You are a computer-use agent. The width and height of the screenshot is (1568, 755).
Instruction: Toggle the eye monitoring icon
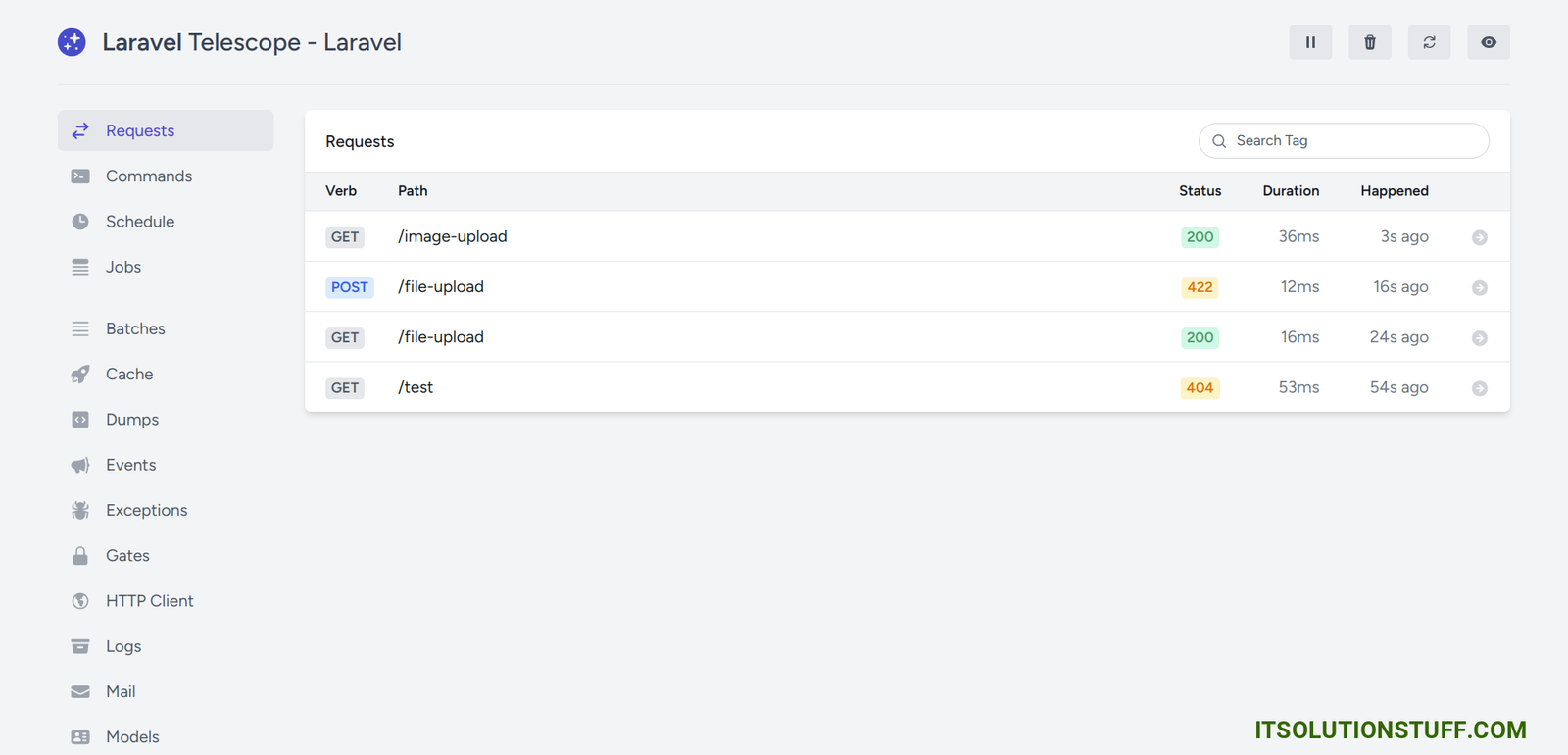click(1489, 42)
